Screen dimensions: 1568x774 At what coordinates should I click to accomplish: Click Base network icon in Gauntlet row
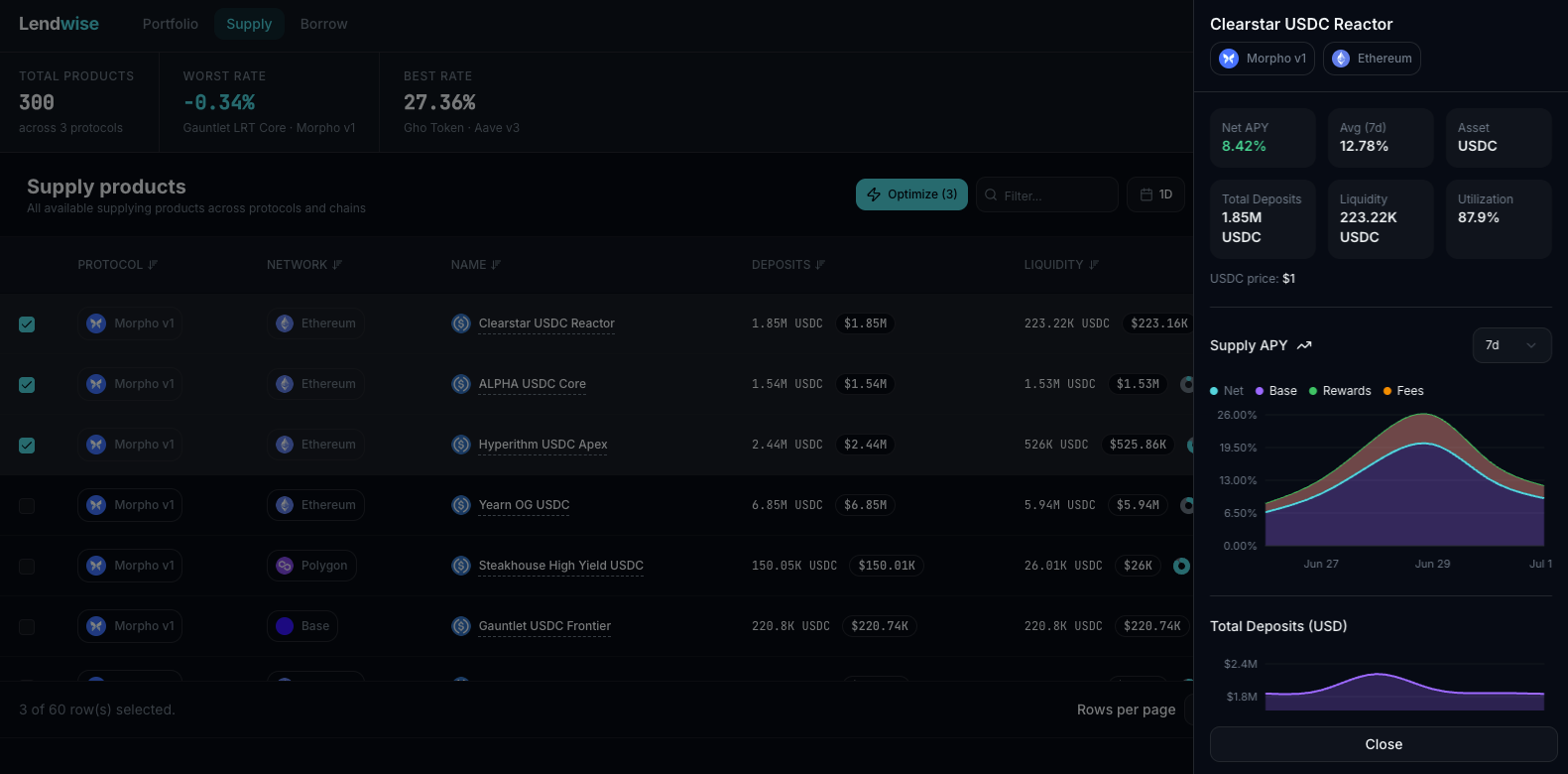click(285, 626)
